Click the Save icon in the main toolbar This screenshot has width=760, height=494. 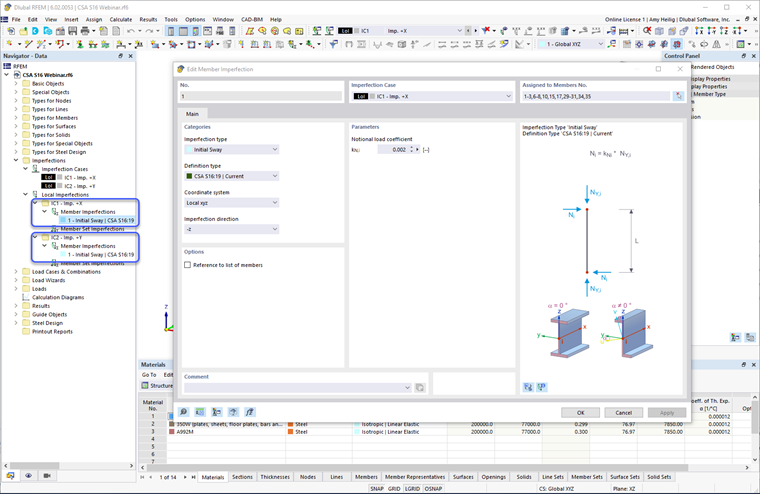[x=73, y=31]
